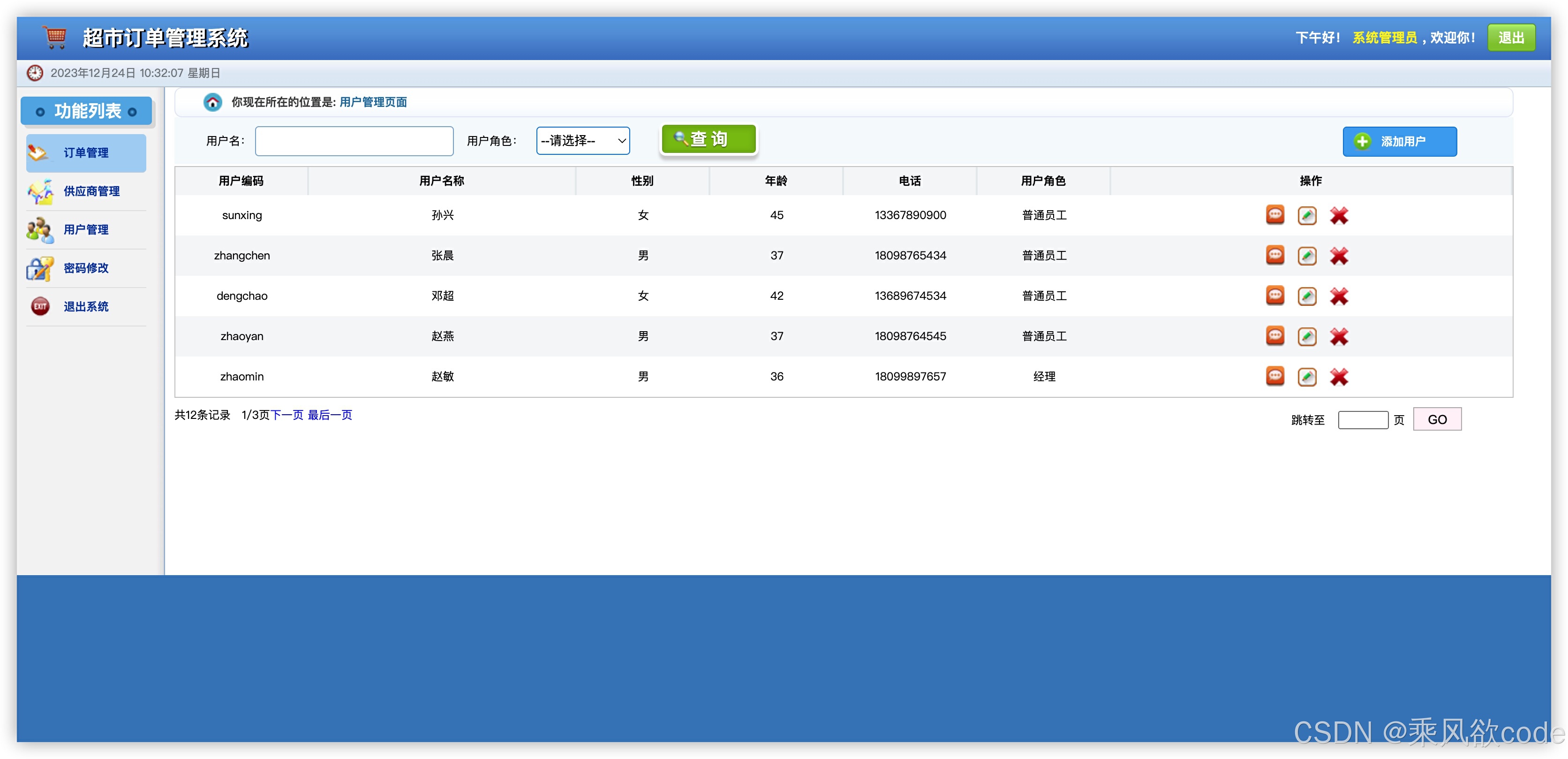Viewport: 1568px width, 759px height.
Task: Open 订单管理 in sidebar menu
Action: [86, 153]
